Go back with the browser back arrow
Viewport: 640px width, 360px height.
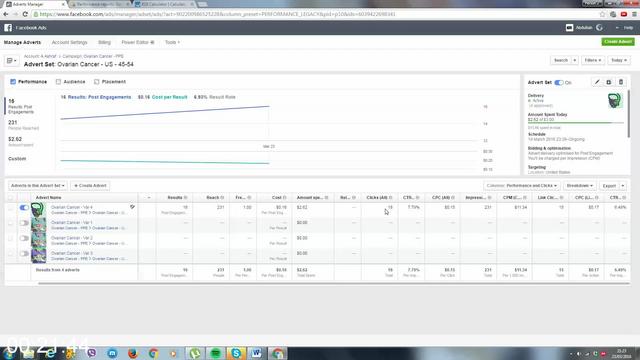tap(6, 14)
